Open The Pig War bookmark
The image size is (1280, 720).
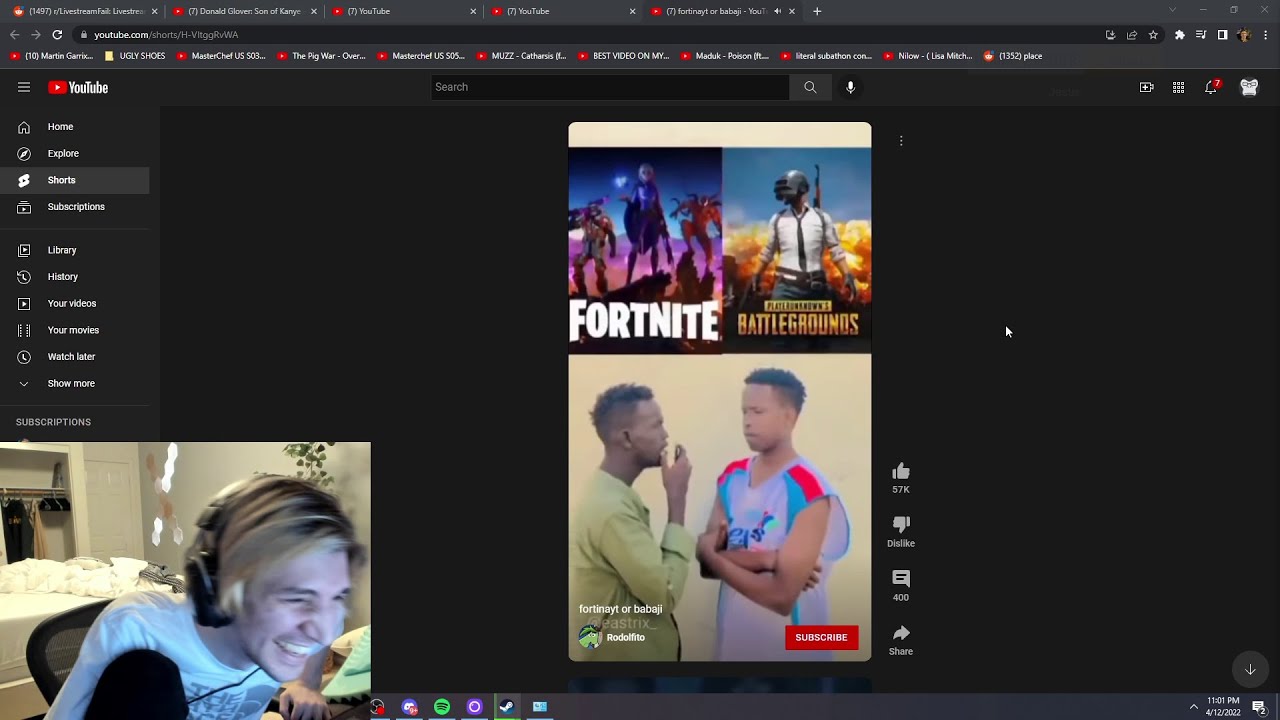(321, 56)
